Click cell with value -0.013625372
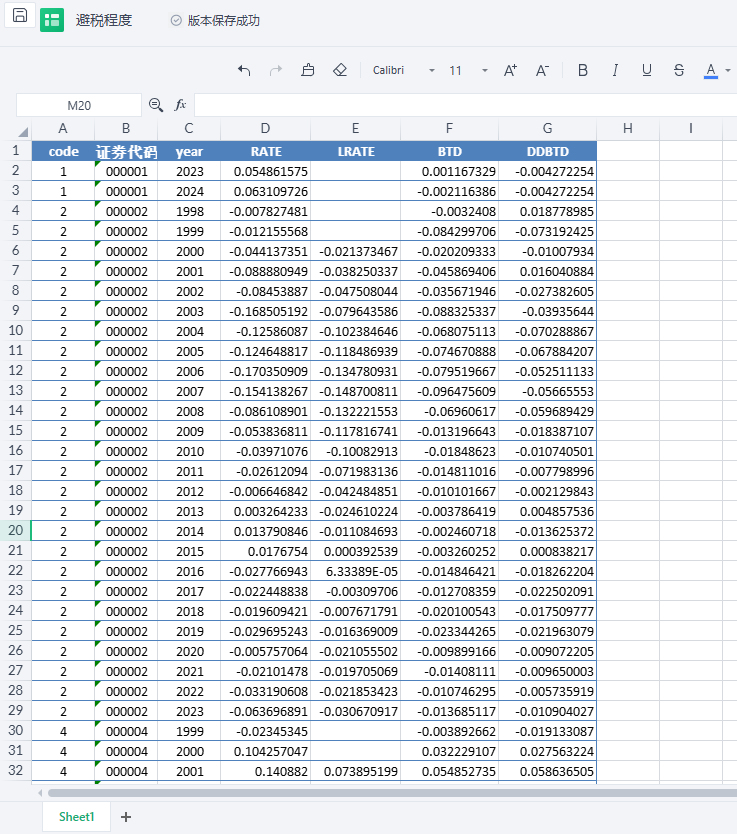 548,531
